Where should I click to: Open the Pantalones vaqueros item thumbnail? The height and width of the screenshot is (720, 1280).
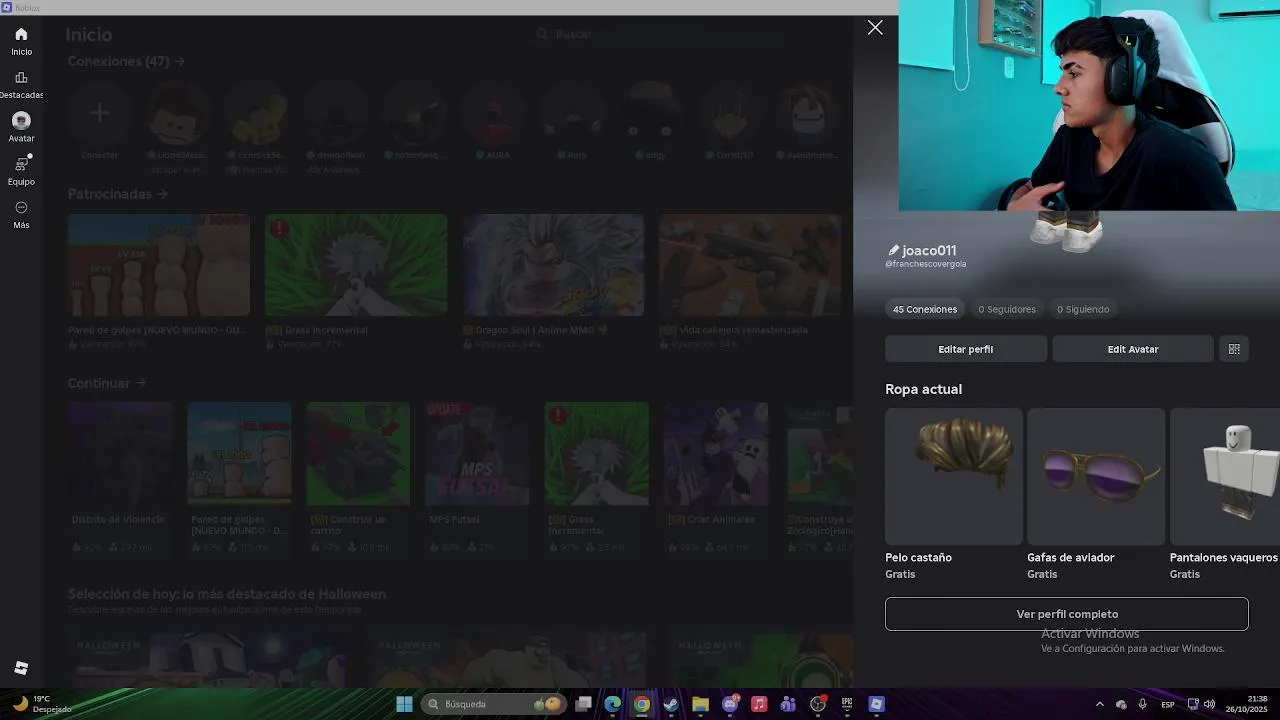[x=1225, y=476]
